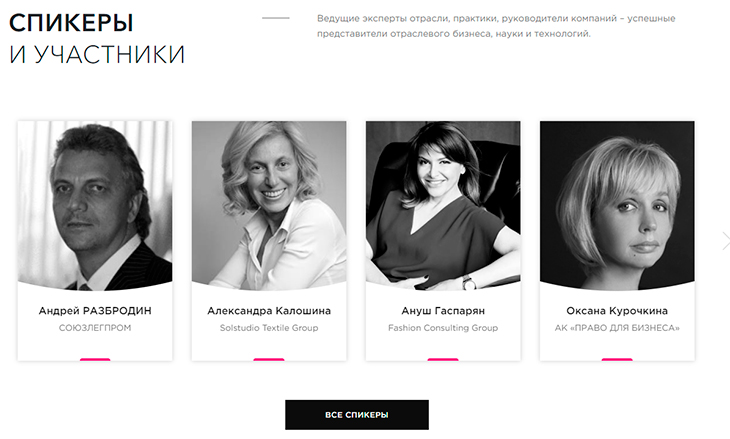
Task: Click the name Александра Калошина
Action: 269,311
